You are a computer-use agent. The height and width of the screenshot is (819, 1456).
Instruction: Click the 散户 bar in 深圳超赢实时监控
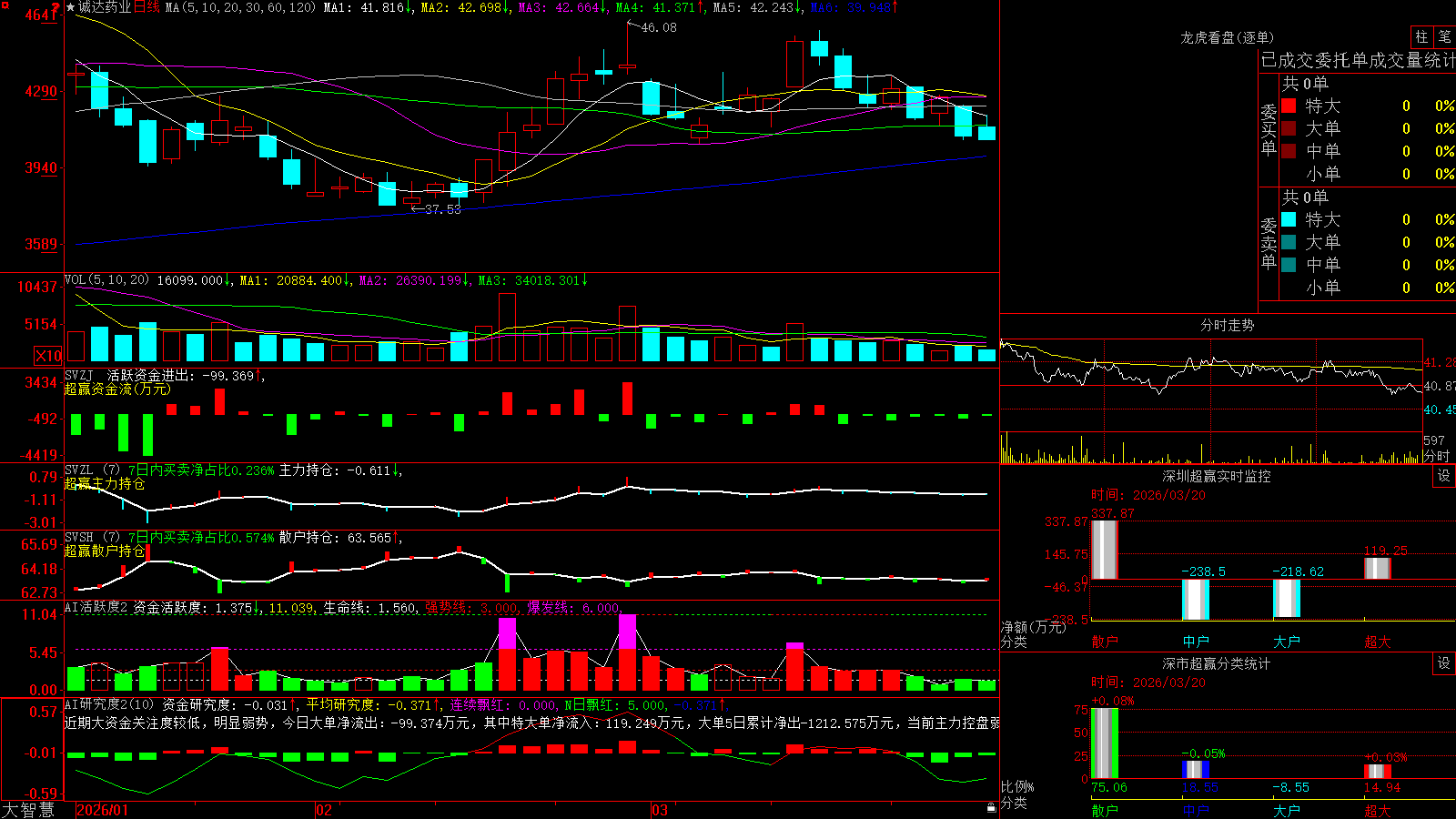tap(1104, 550)
